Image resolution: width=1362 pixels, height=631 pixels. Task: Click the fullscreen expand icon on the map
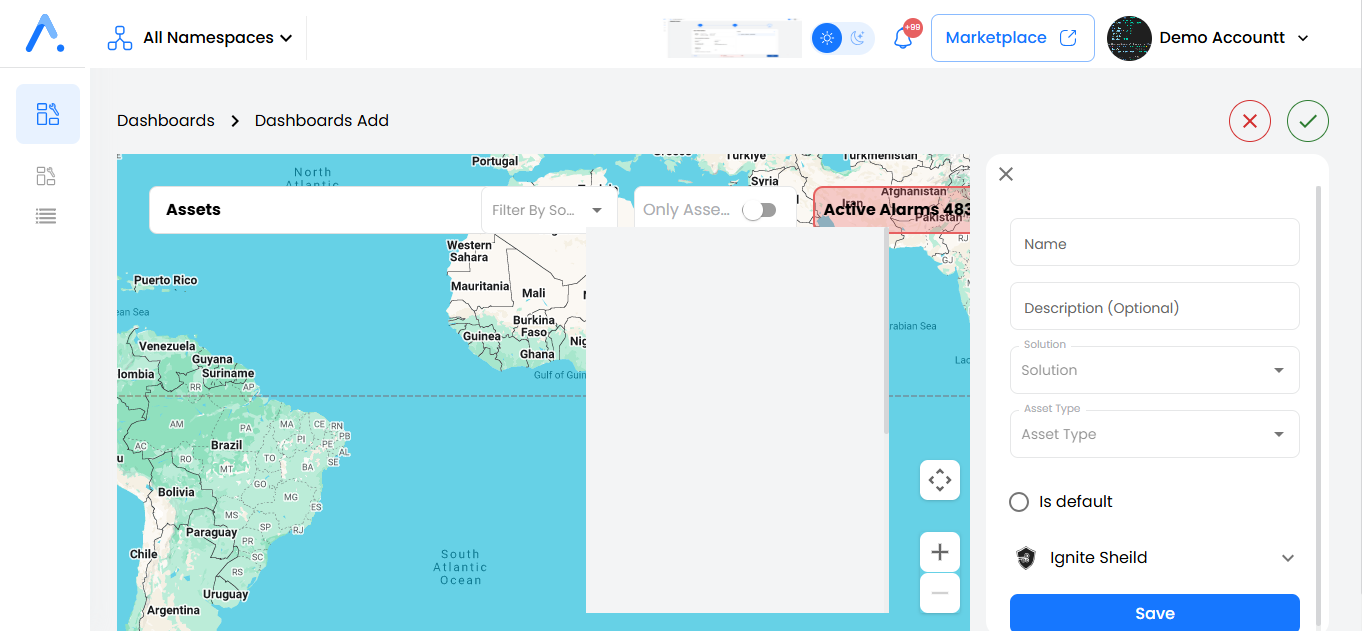939,480
